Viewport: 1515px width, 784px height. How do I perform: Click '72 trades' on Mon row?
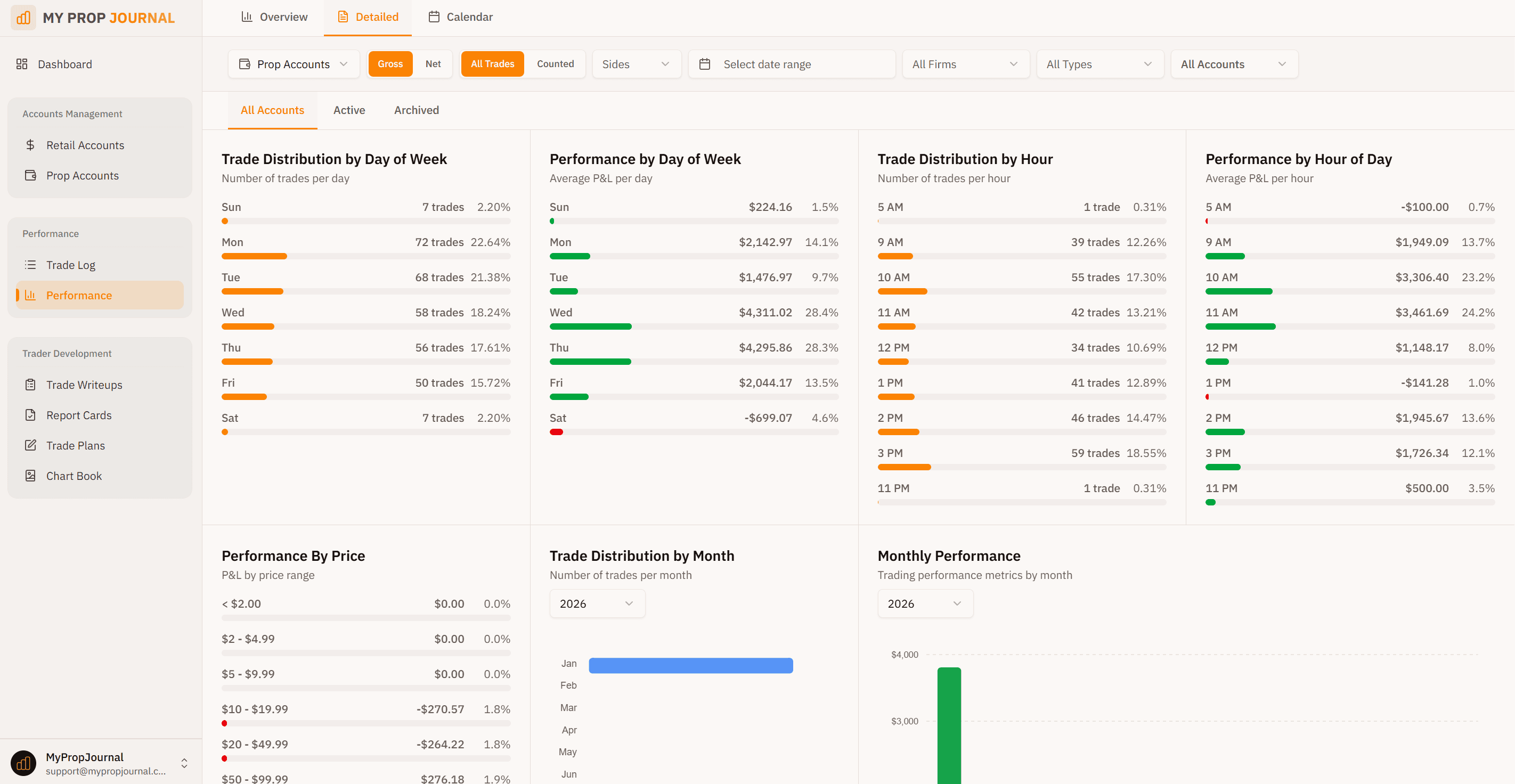click(x=439, y=242)
